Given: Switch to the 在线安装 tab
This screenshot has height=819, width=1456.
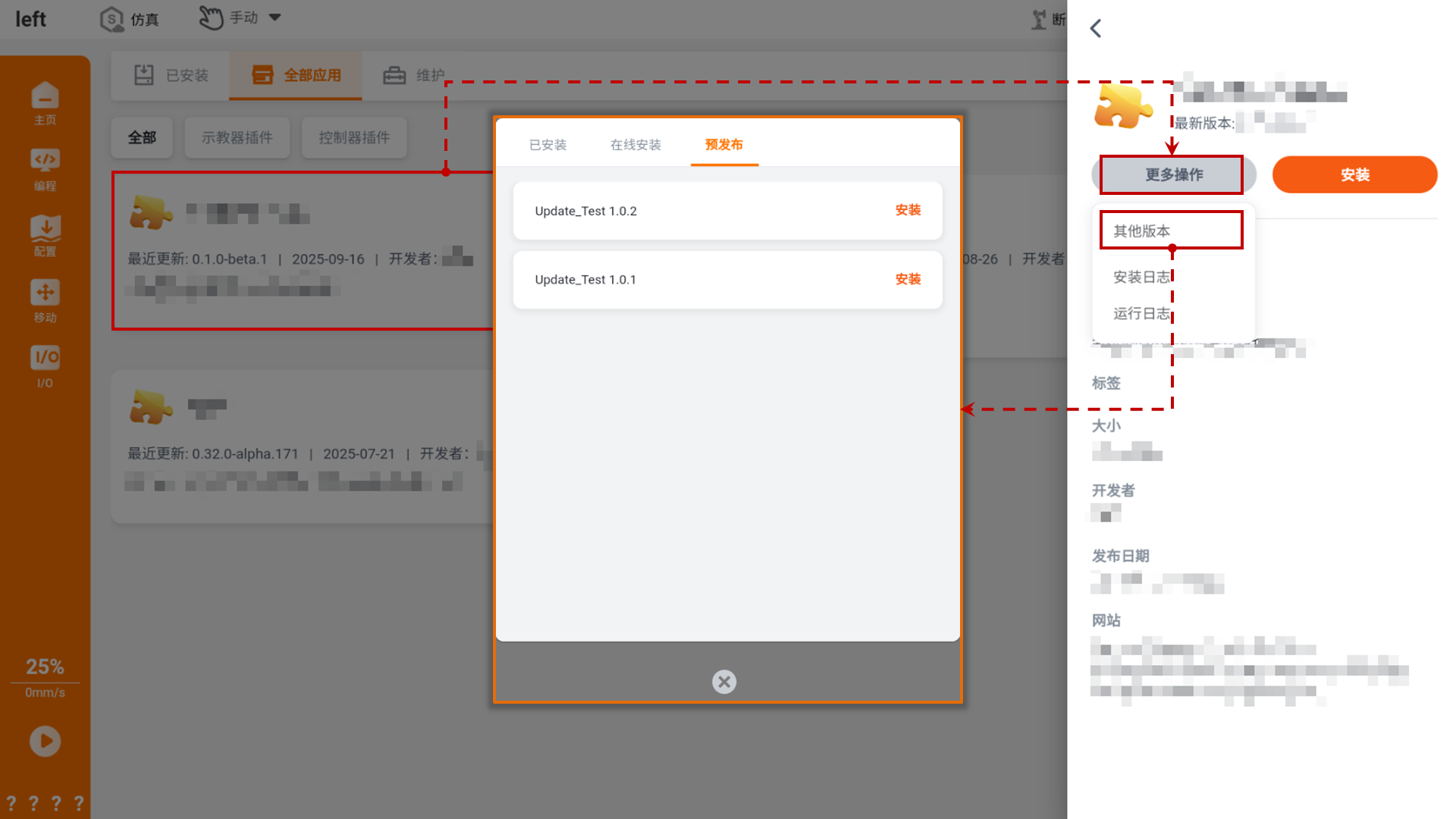Looking at the screenshot, I should (x=635, y=145).
